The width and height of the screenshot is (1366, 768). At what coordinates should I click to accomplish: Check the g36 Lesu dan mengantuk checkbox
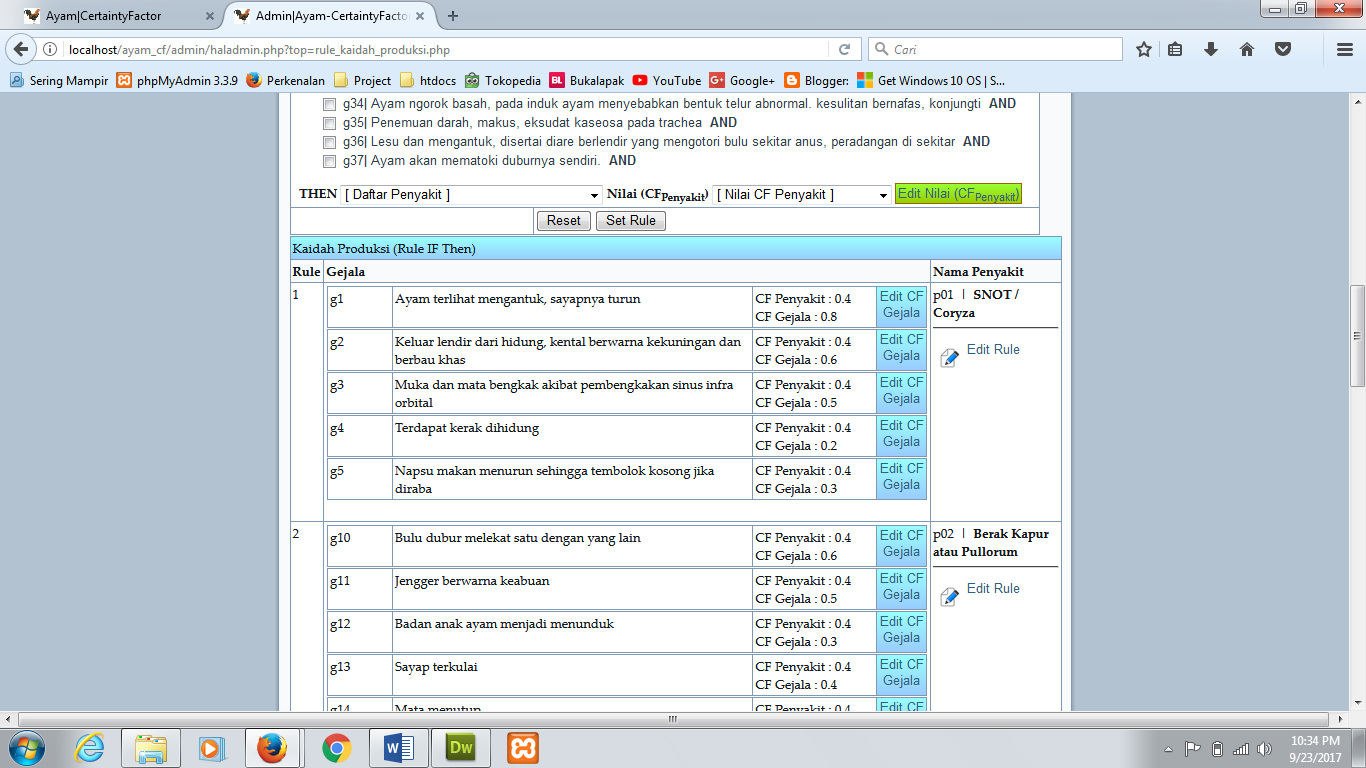pos(330,142)
